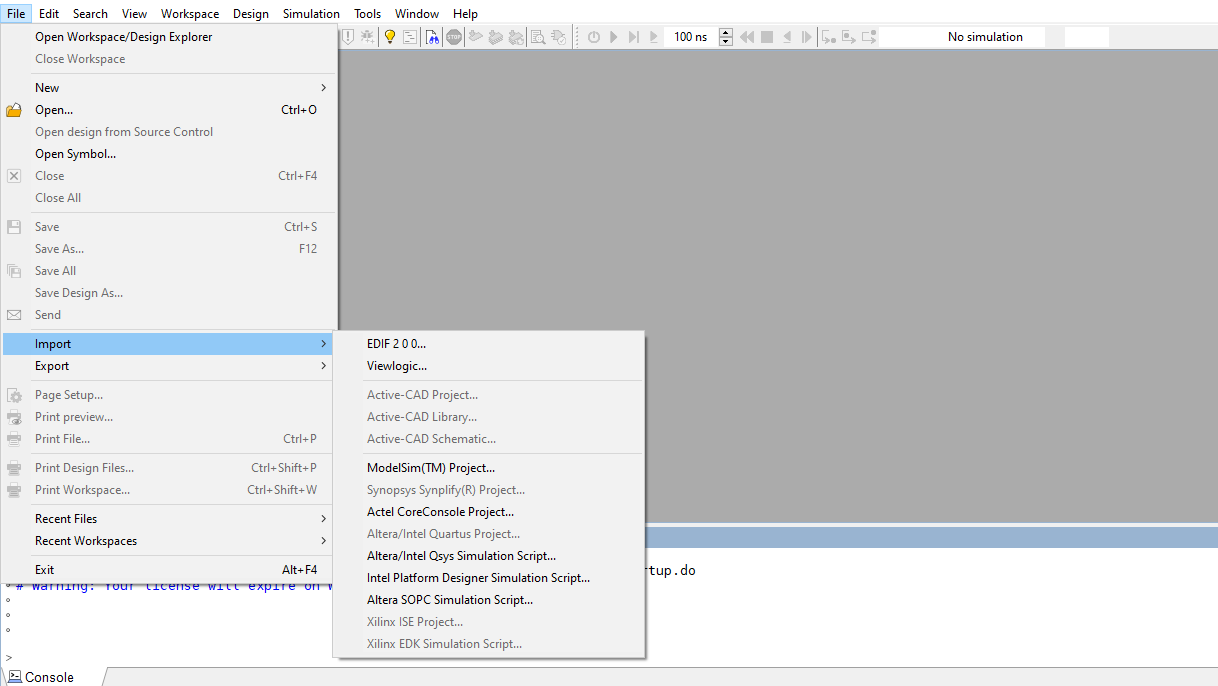The height and width of the screenshot is (686, 1218).
Task: Choose Open... from File menu
Action: [x=169, y=110]
